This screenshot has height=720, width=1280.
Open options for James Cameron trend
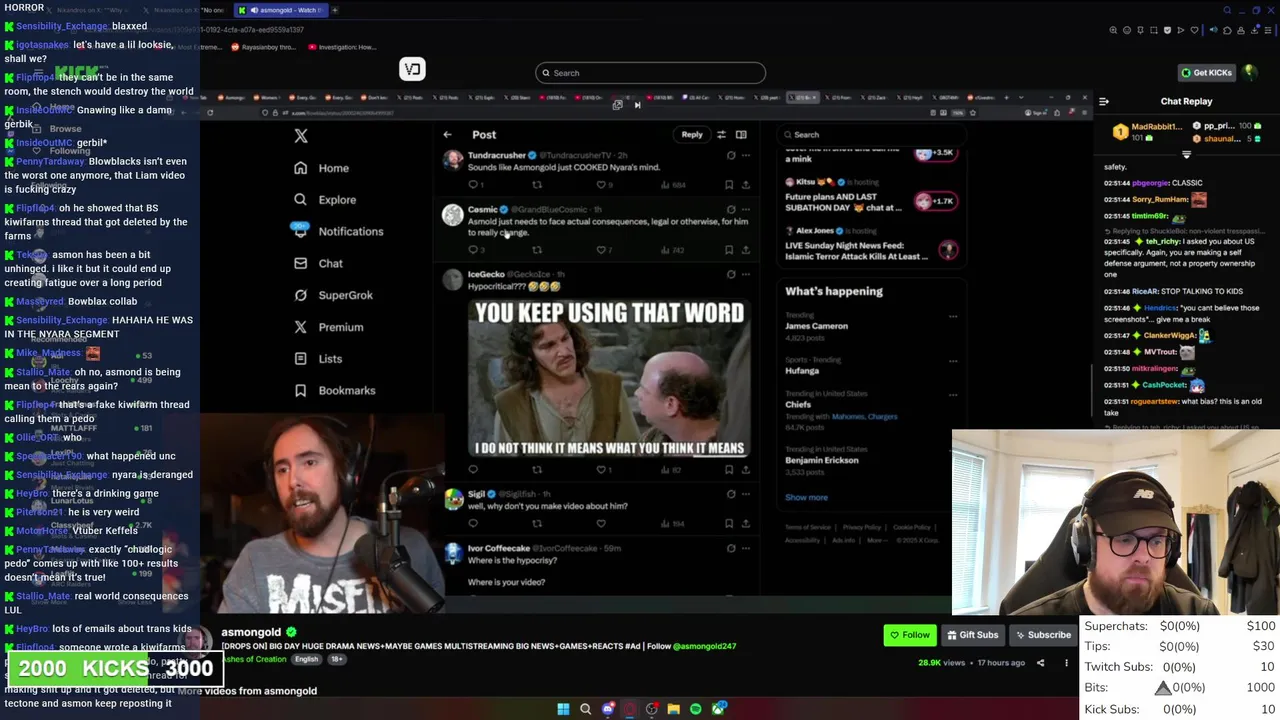pyautogui.click(x=952, y=316)
